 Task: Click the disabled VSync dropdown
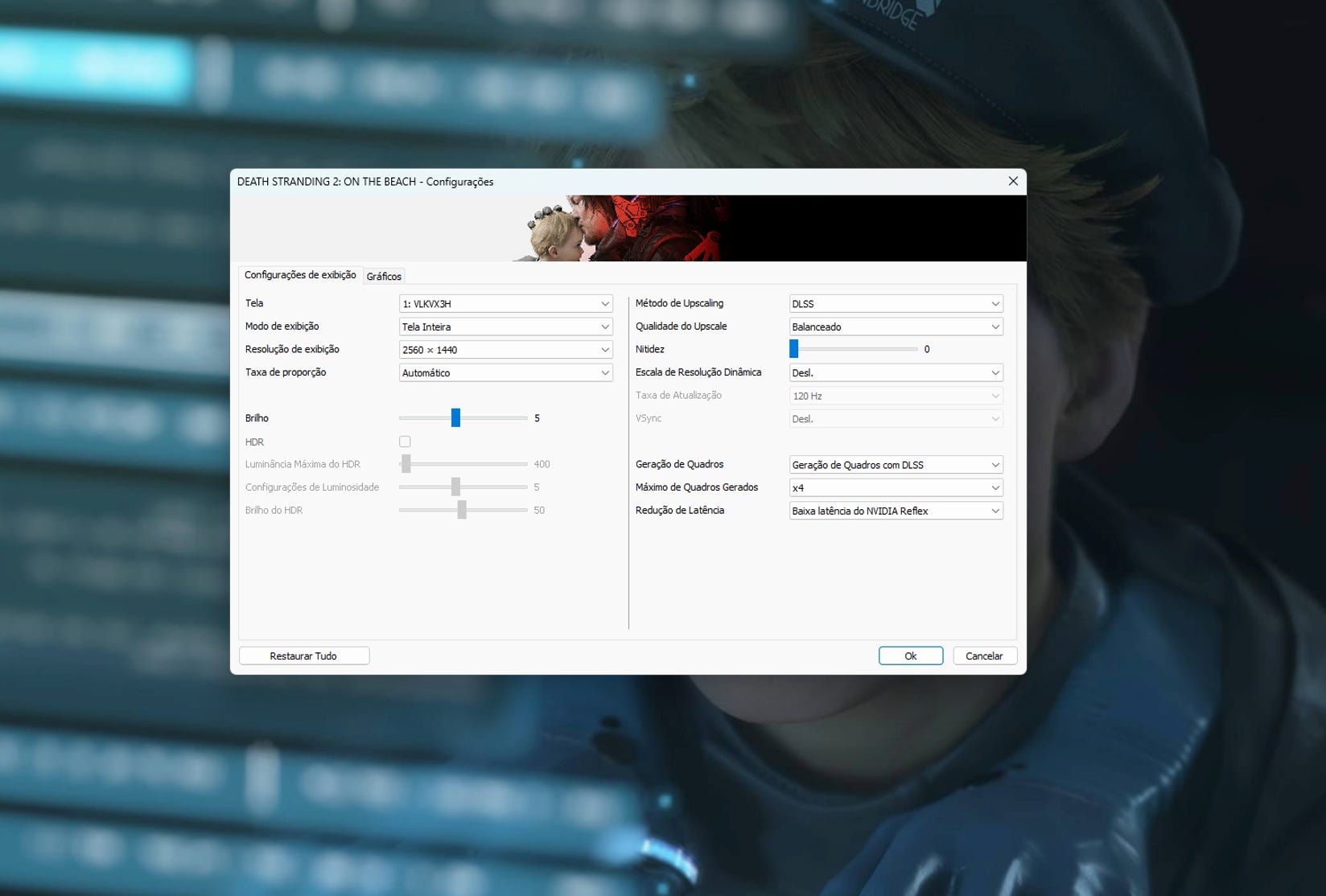(x=896, y=419)
